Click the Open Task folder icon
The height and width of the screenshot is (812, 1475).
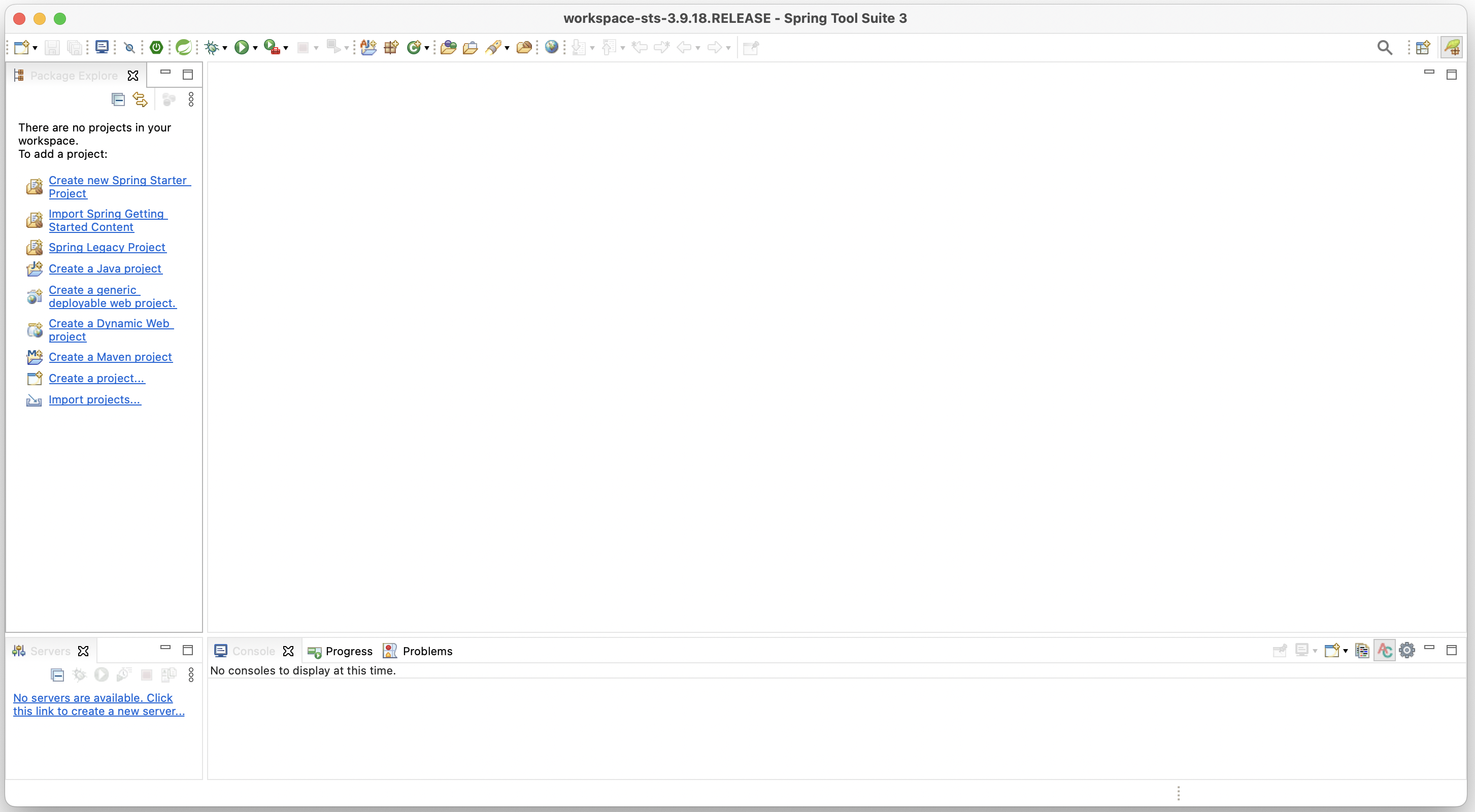click(x=471, y=48)
